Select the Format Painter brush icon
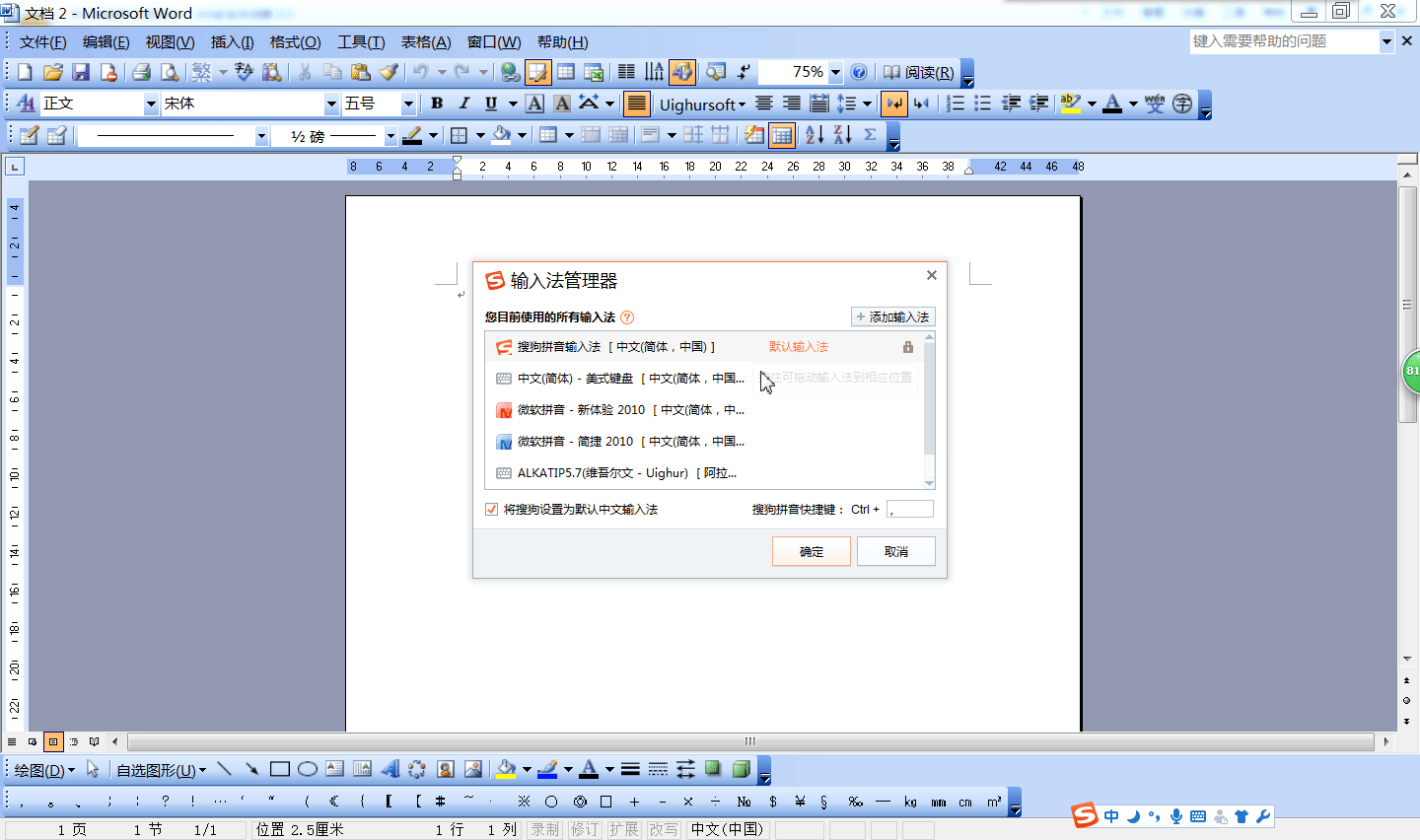This screenshot has width=1420, height=840. [389, 72]
